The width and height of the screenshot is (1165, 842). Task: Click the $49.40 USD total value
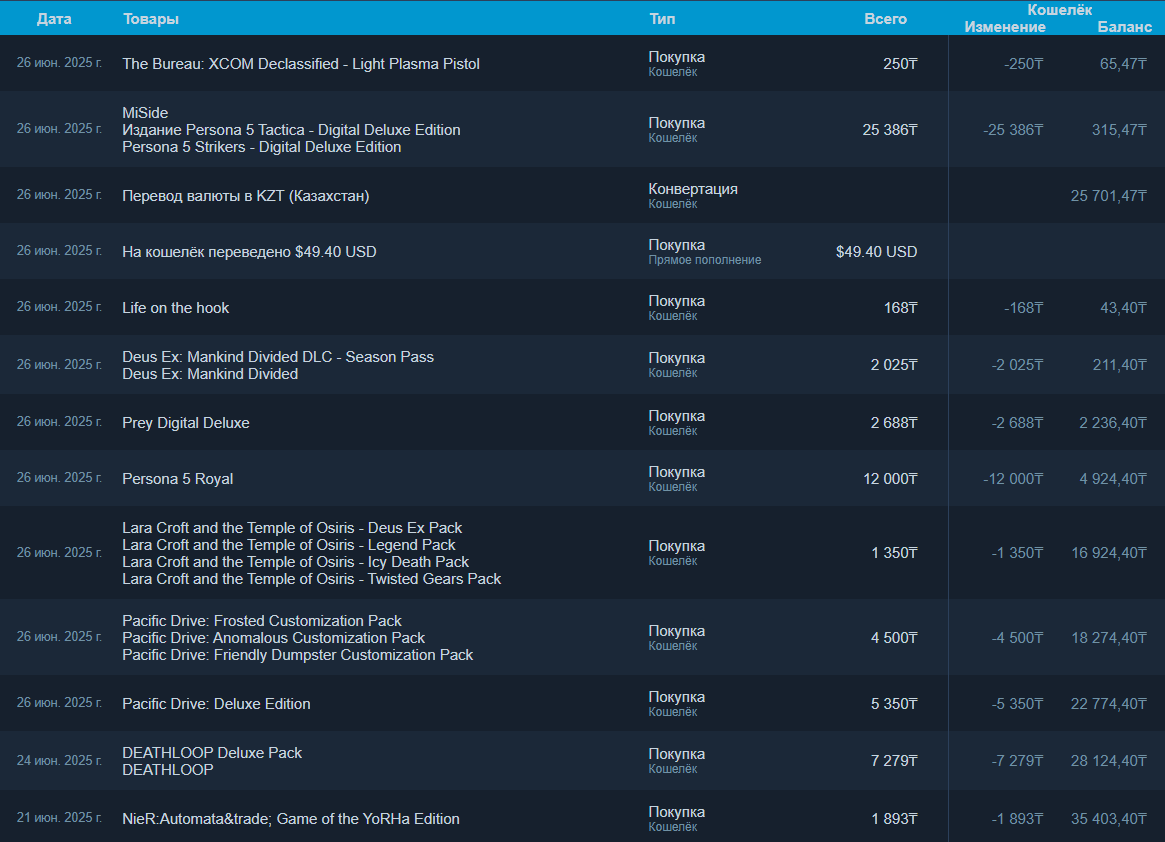[876, 252]
